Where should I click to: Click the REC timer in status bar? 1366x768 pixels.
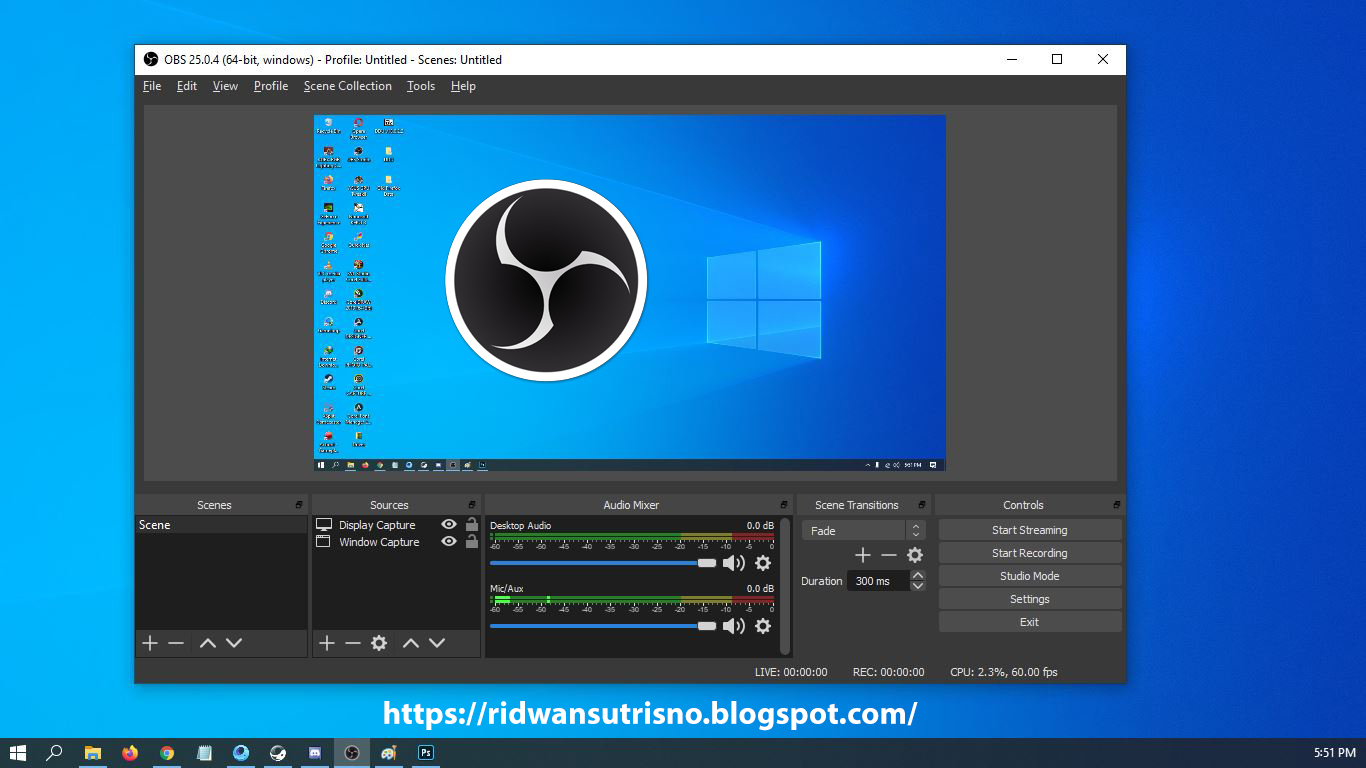point(888,672)
